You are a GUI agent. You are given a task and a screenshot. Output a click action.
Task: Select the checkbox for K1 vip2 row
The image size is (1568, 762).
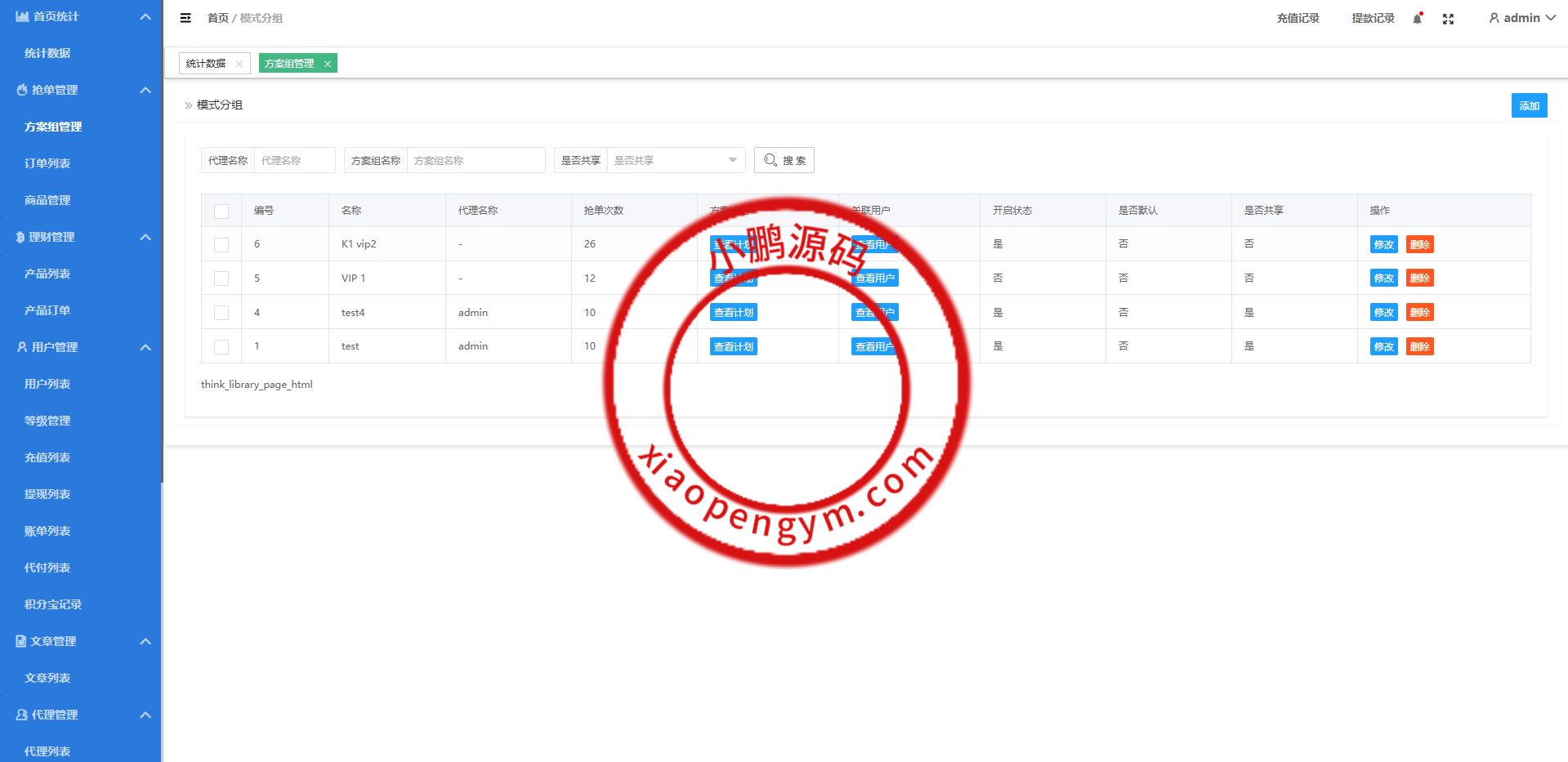(x=221, y=245)
